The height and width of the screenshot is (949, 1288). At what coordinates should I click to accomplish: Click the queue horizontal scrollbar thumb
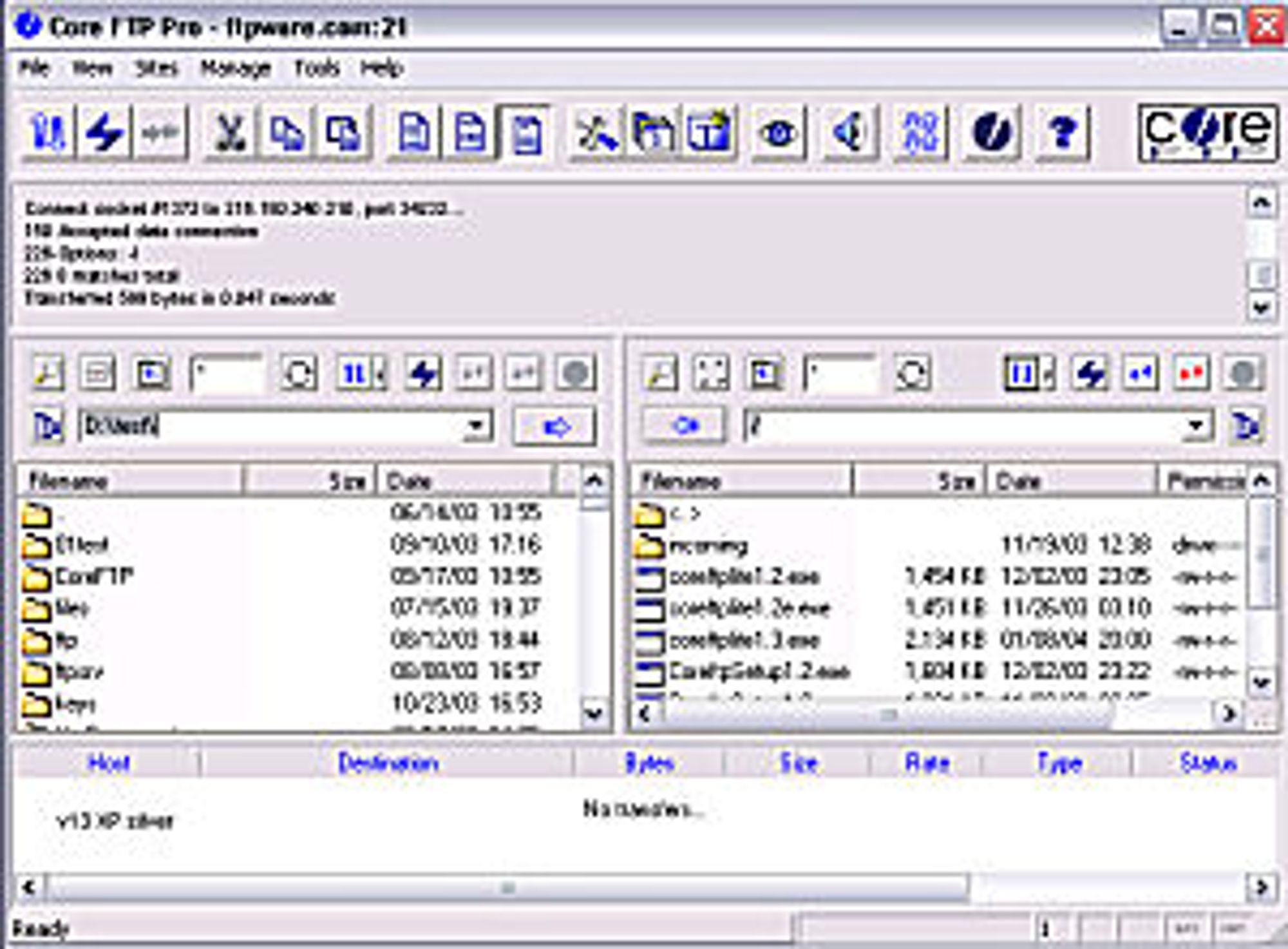point(509,888)
